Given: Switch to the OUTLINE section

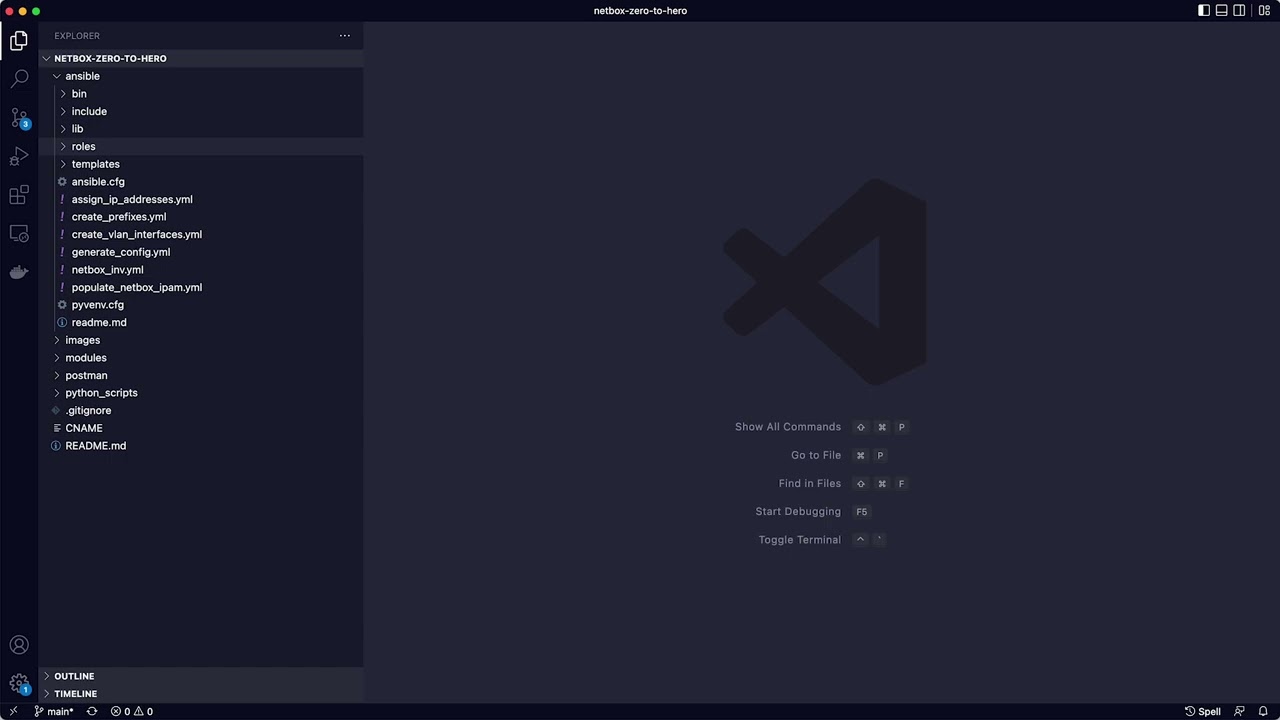Looking at the screenshot, I should click(x=74, y=676).
